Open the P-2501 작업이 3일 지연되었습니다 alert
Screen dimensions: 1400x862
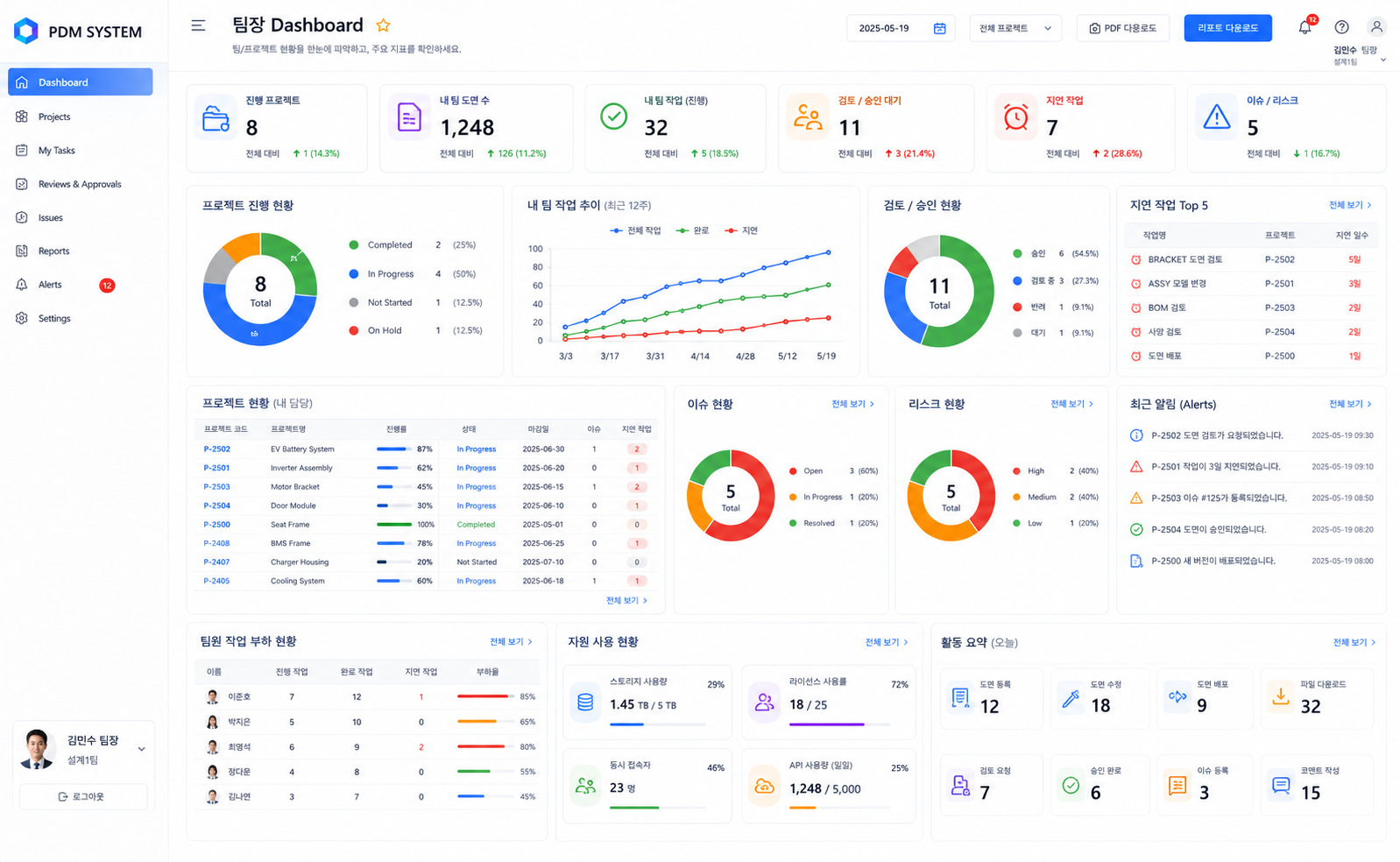pos(1252,467)
